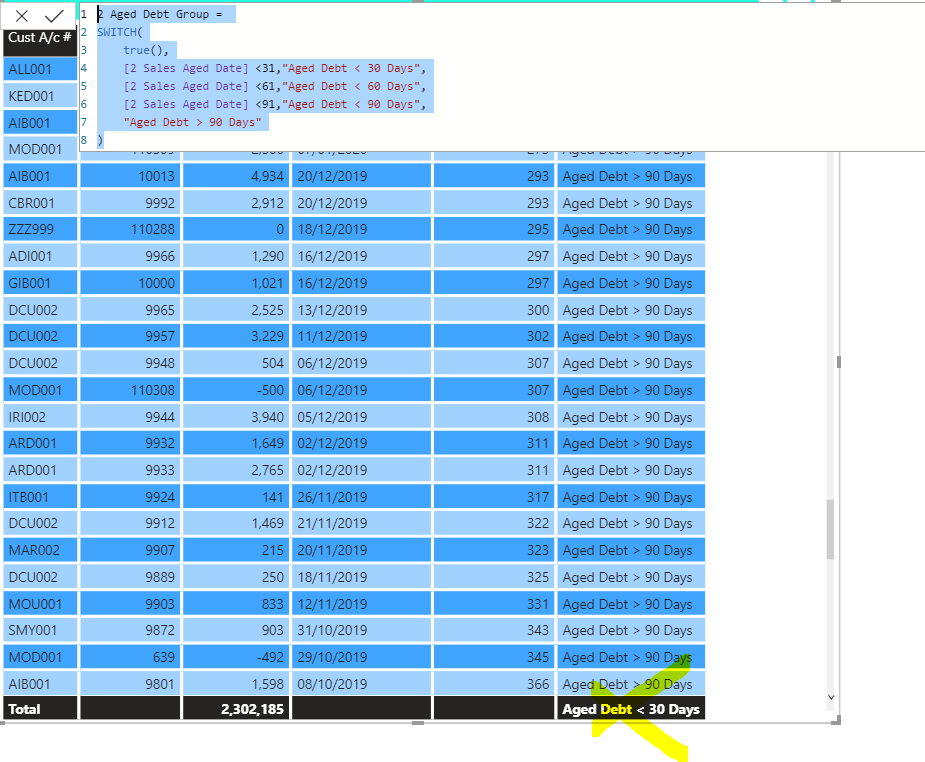Click invoice number 9801
Viewport: 925px width, 762px height.
pos(130,684)
